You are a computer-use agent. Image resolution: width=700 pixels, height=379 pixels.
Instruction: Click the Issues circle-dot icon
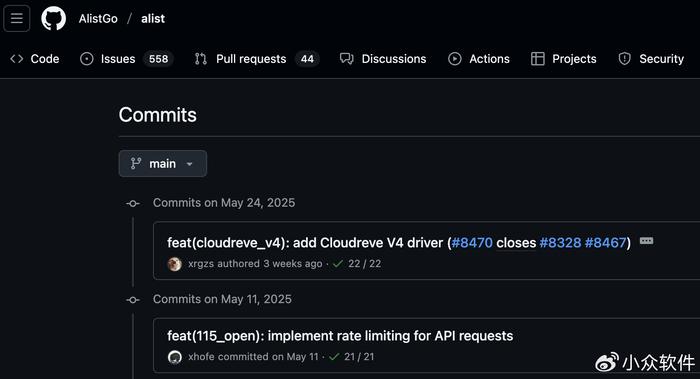pos(87,59)
